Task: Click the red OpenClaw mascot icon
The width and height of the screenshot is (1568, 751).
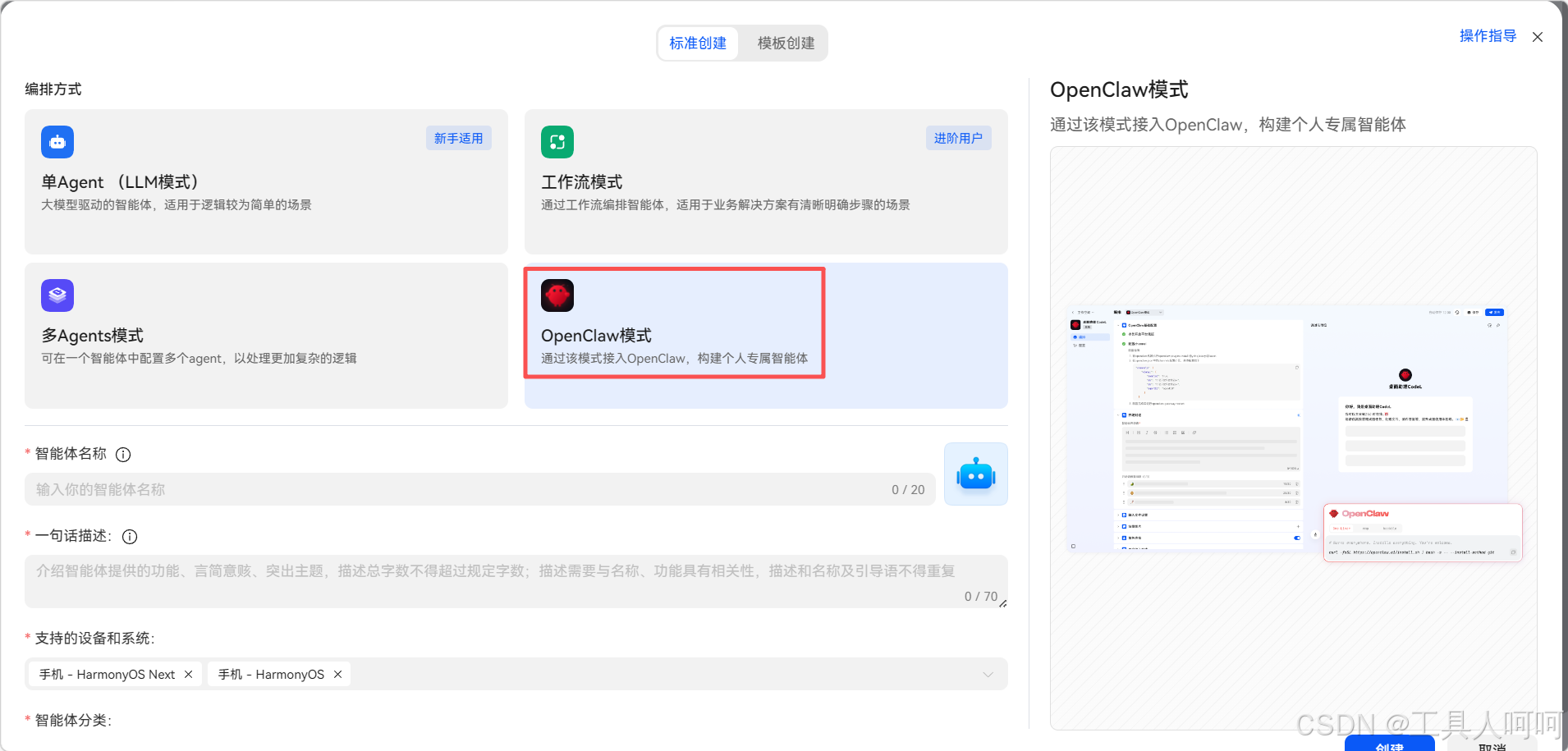Action: 557,295
